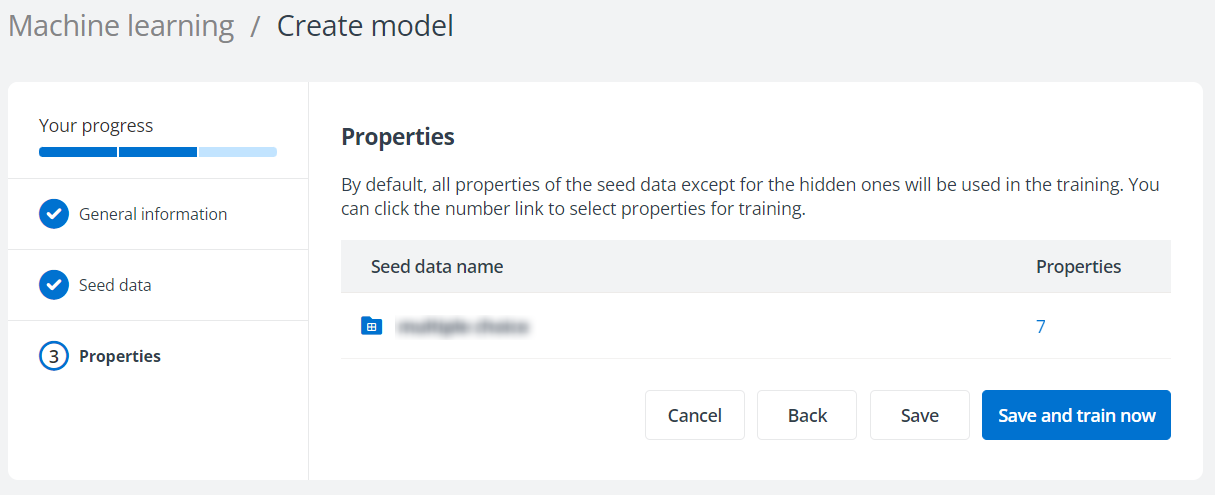
Task: Click the Seed data completed checkmark icon
Action: (x=53, y=285)
